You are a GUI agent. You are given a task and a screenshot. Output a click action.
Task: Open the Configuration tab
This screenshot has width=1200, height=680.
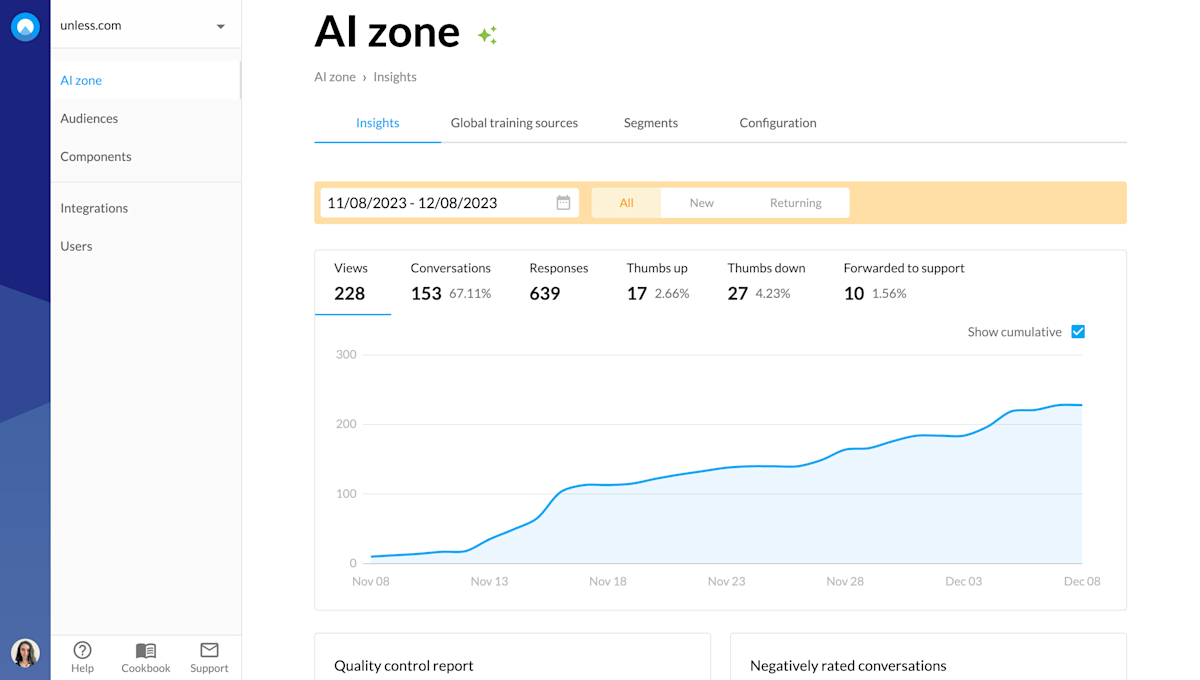(778, 122)
